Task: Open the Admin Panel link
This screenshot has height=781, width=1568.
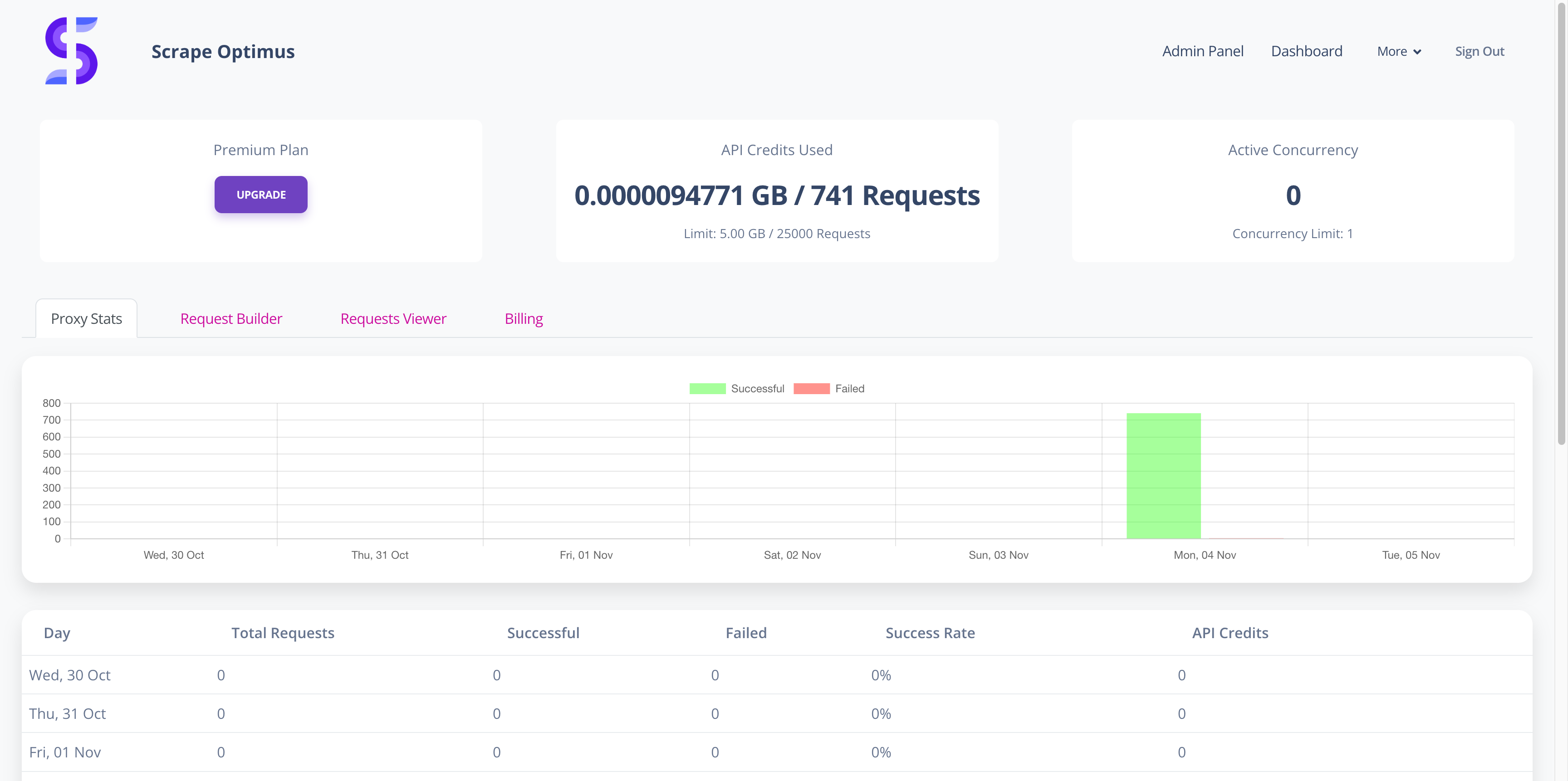Action: [1202, 51]
